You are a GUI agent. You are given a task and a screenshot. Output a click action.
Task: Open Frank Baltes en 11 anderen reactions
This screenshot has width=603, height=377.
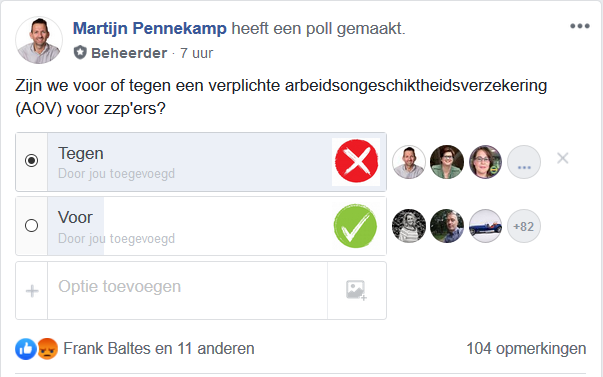click(x=158, y=349)
